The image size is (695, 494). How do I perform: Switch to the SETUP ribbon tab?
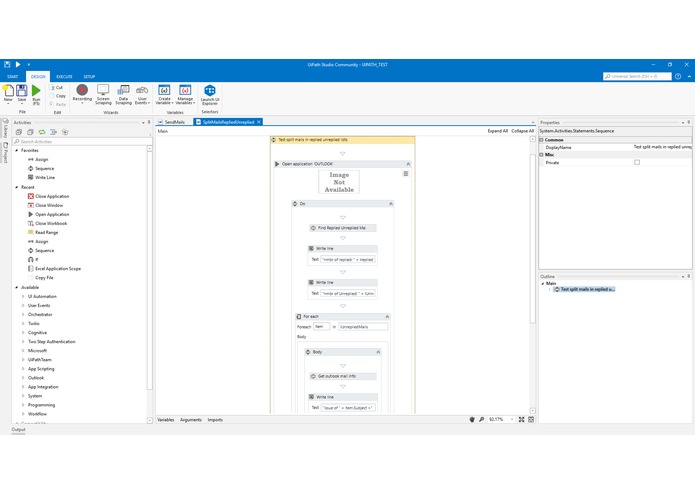(89, 77)
